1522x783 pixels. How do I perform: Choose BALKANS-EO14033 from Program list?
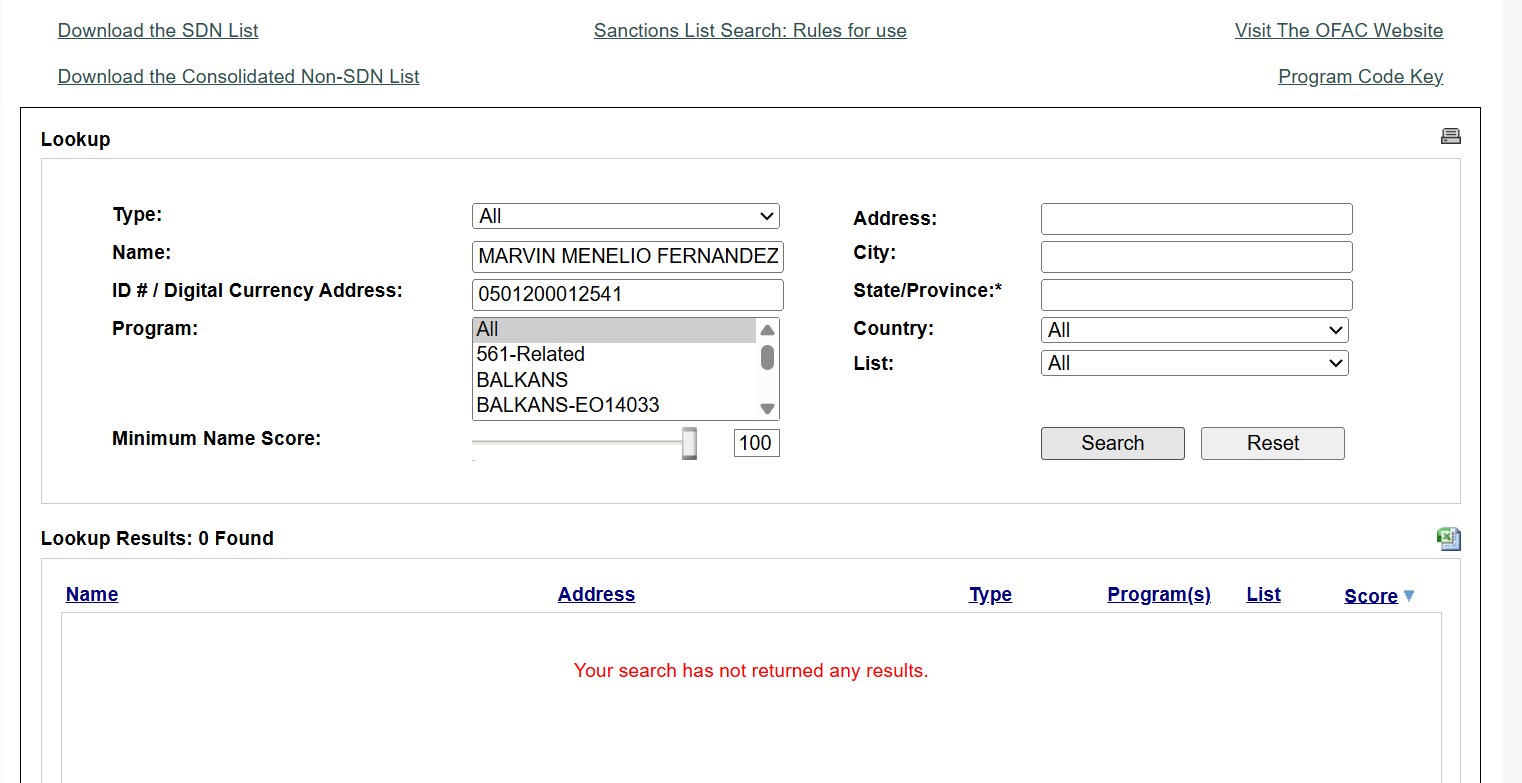point(567,405)
